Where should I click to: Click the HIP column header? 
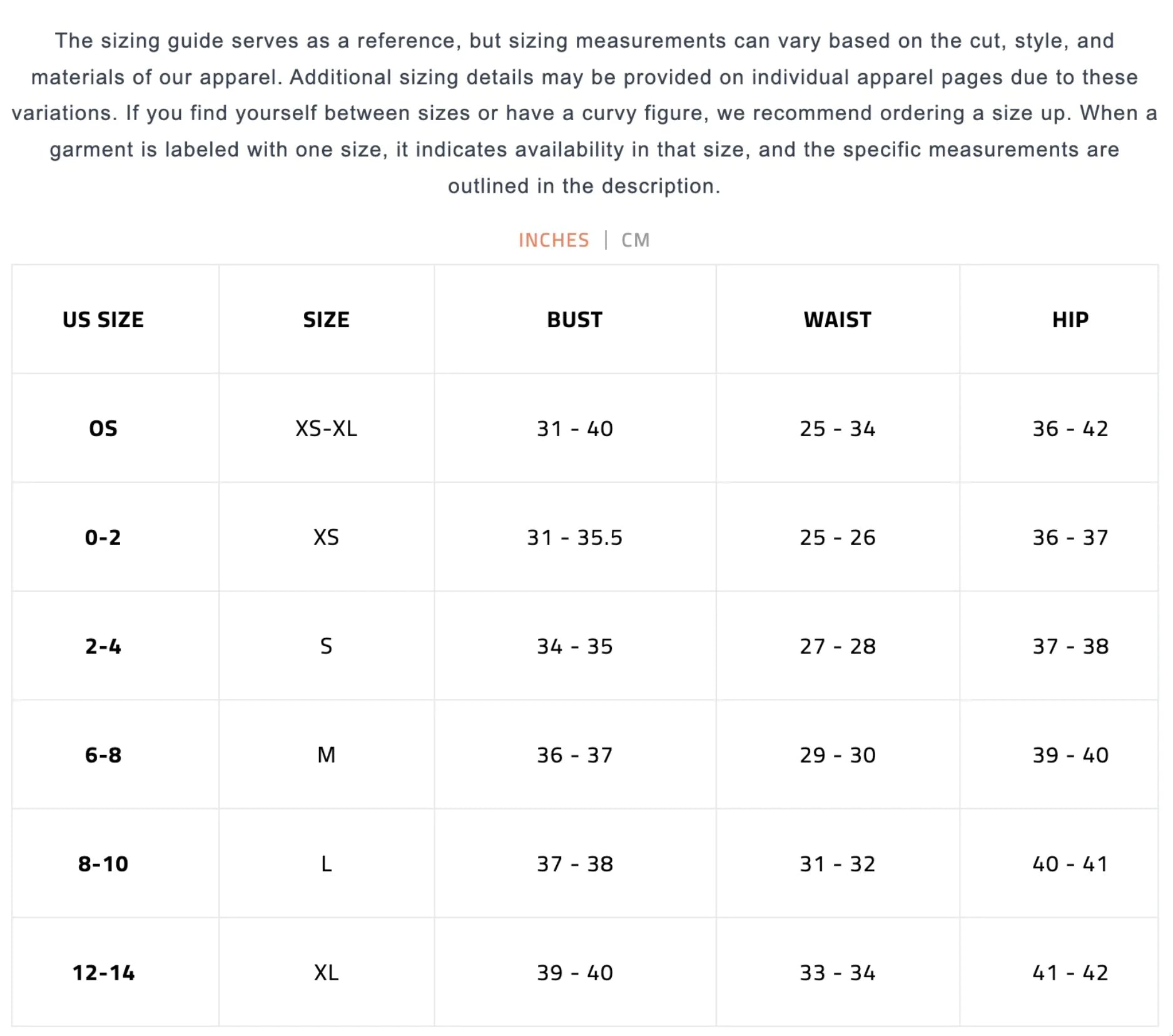[1070, 320]
